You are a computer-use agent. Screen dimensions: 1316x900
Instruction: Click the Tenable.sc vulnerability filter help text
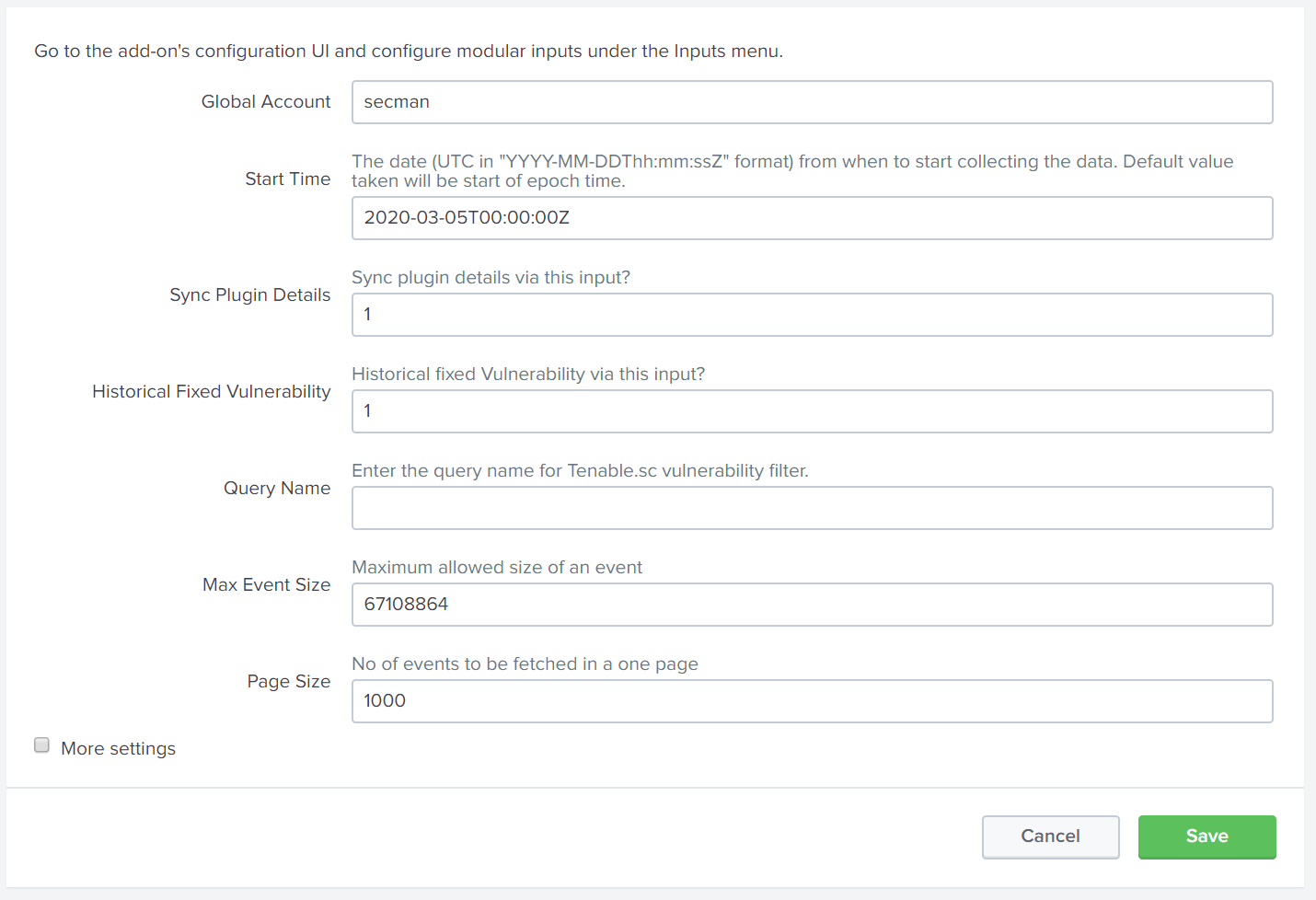click(x=580, y=471)
